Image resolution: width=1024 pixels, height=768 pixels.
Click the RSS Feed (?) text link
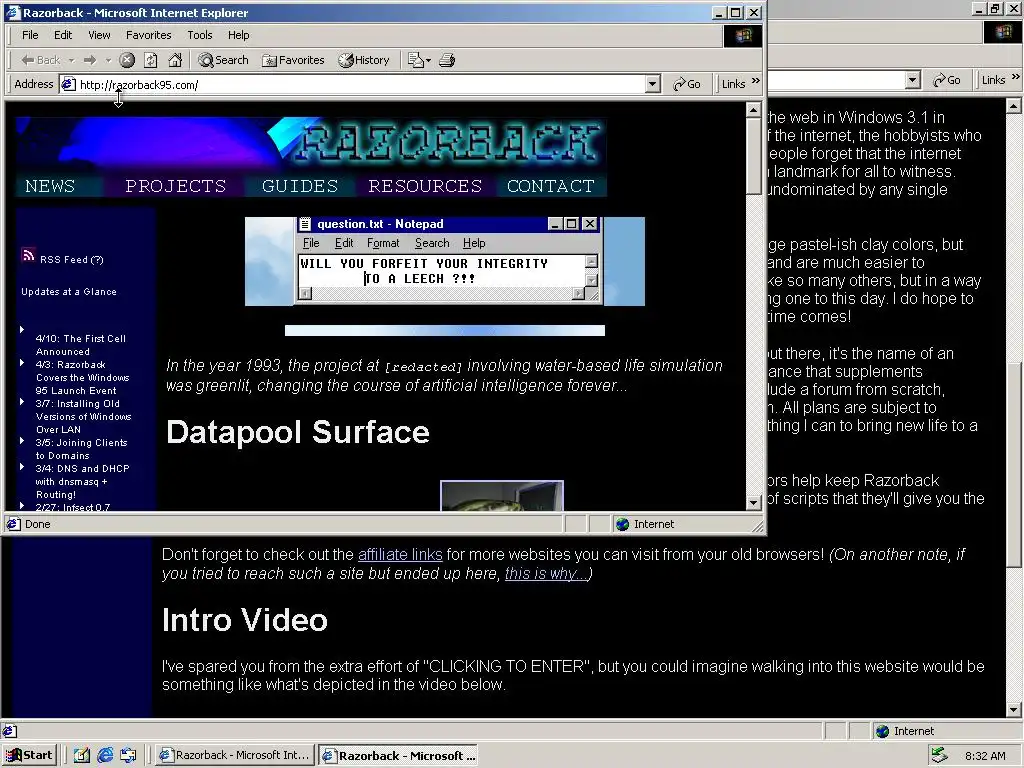(72, 259)
